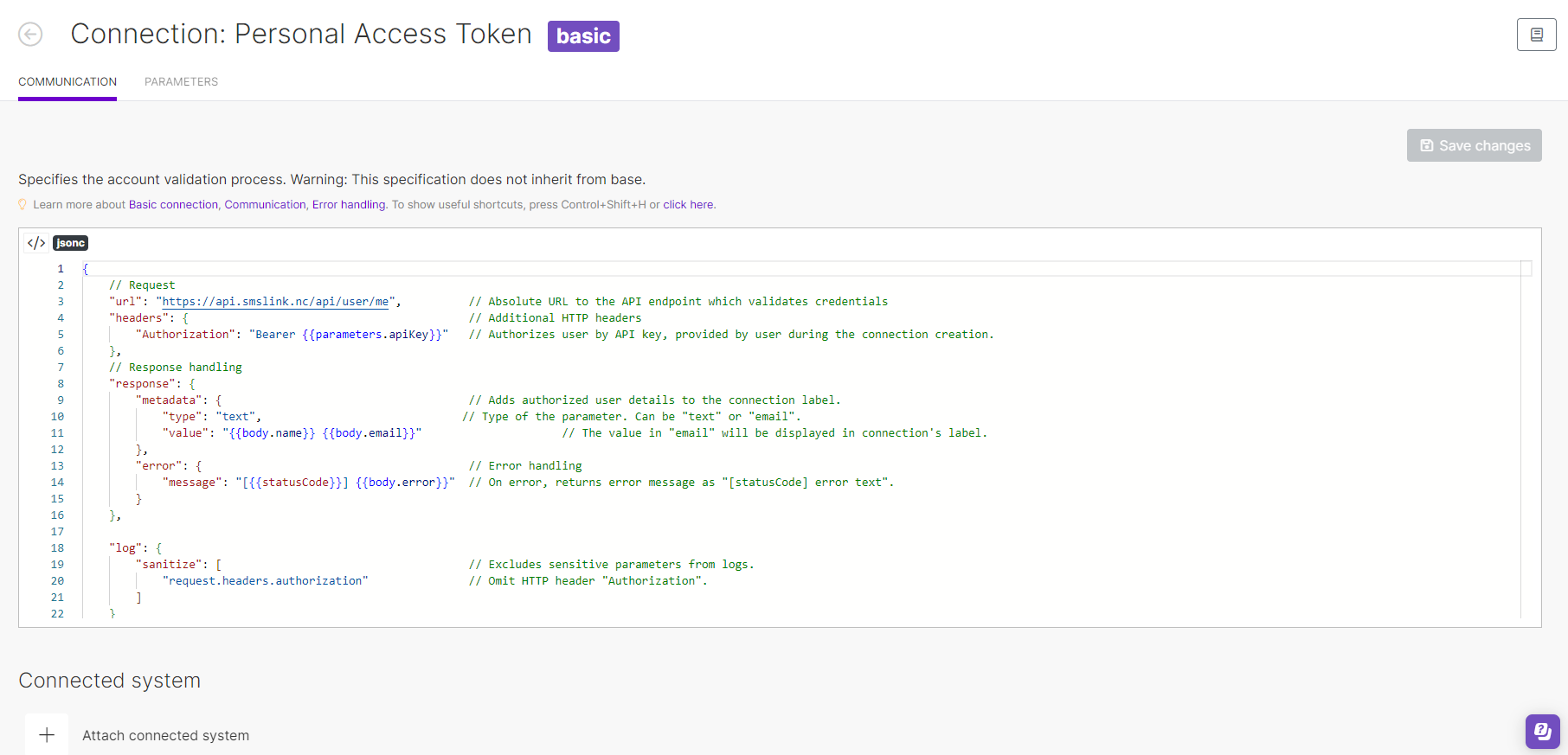Open the purple help widget icon

tap(1542, 732)
